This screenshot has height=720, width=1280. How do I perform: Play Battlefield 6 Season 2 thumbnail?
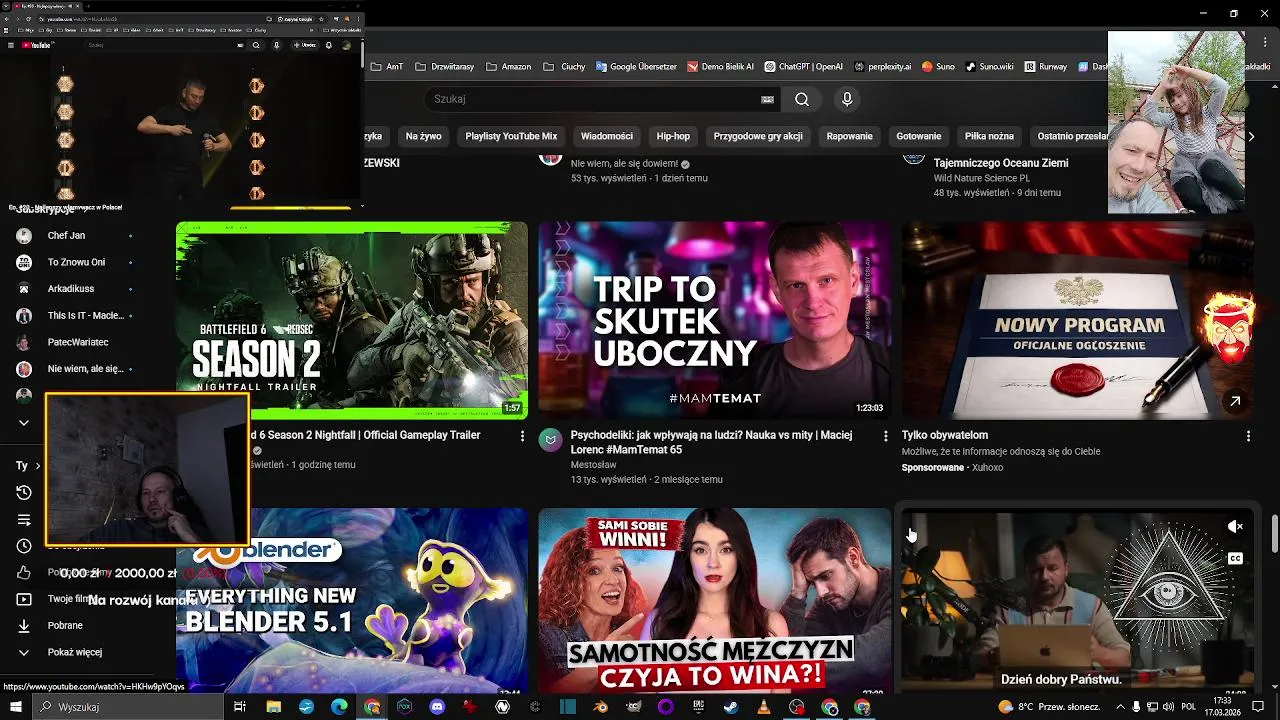tap(352, 320)
